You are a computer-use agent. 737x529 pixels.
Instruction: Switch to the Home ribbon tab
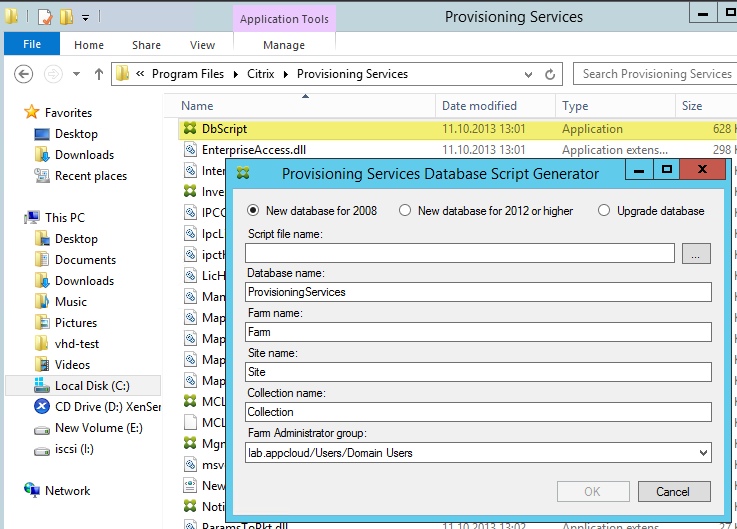pos(89,45)
